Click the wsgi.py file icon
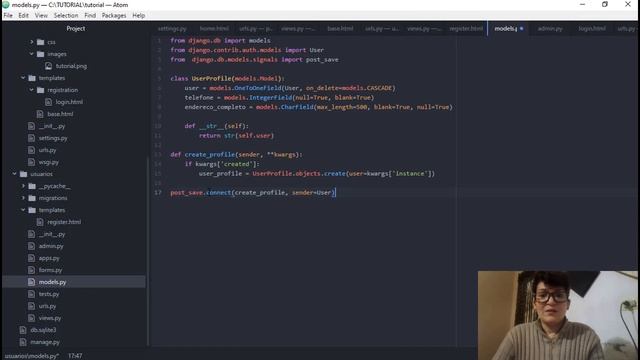Viewport: 640px width, 360px height. point(31,162)
